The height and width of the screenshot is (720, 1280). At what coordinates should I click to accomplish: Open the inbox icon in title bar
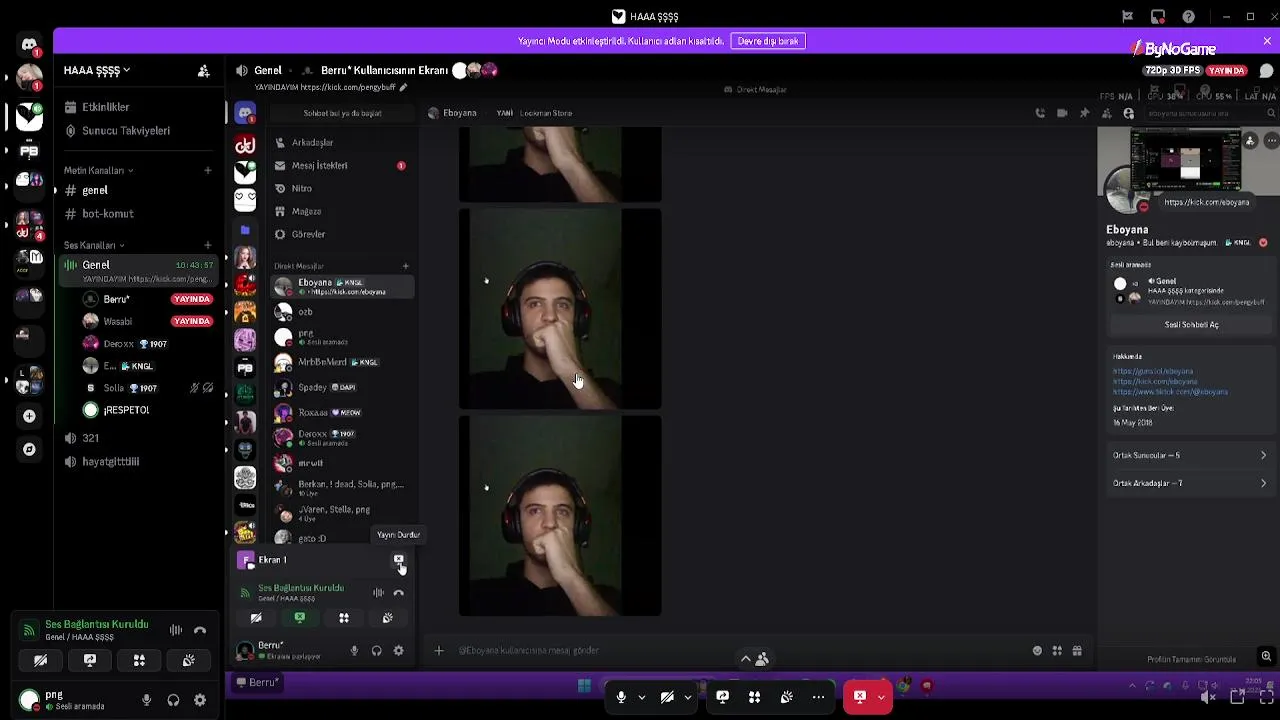tap(1158, 16)
